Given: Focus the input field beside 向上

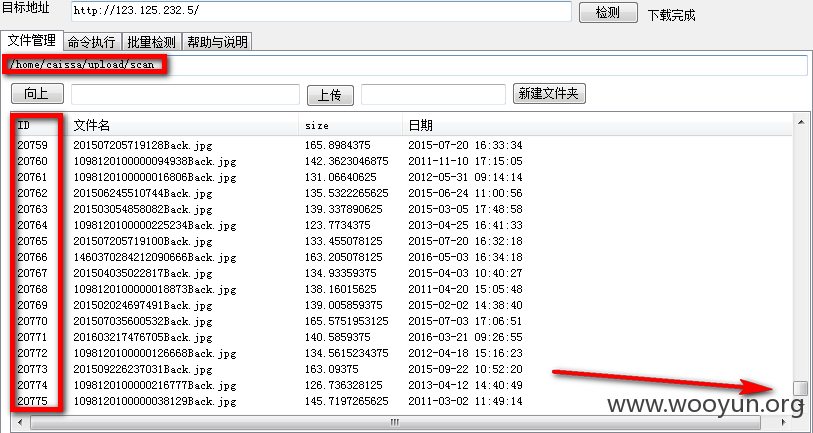Looking at the screenshot, I should pyautogui.click(x=185, y=94).
